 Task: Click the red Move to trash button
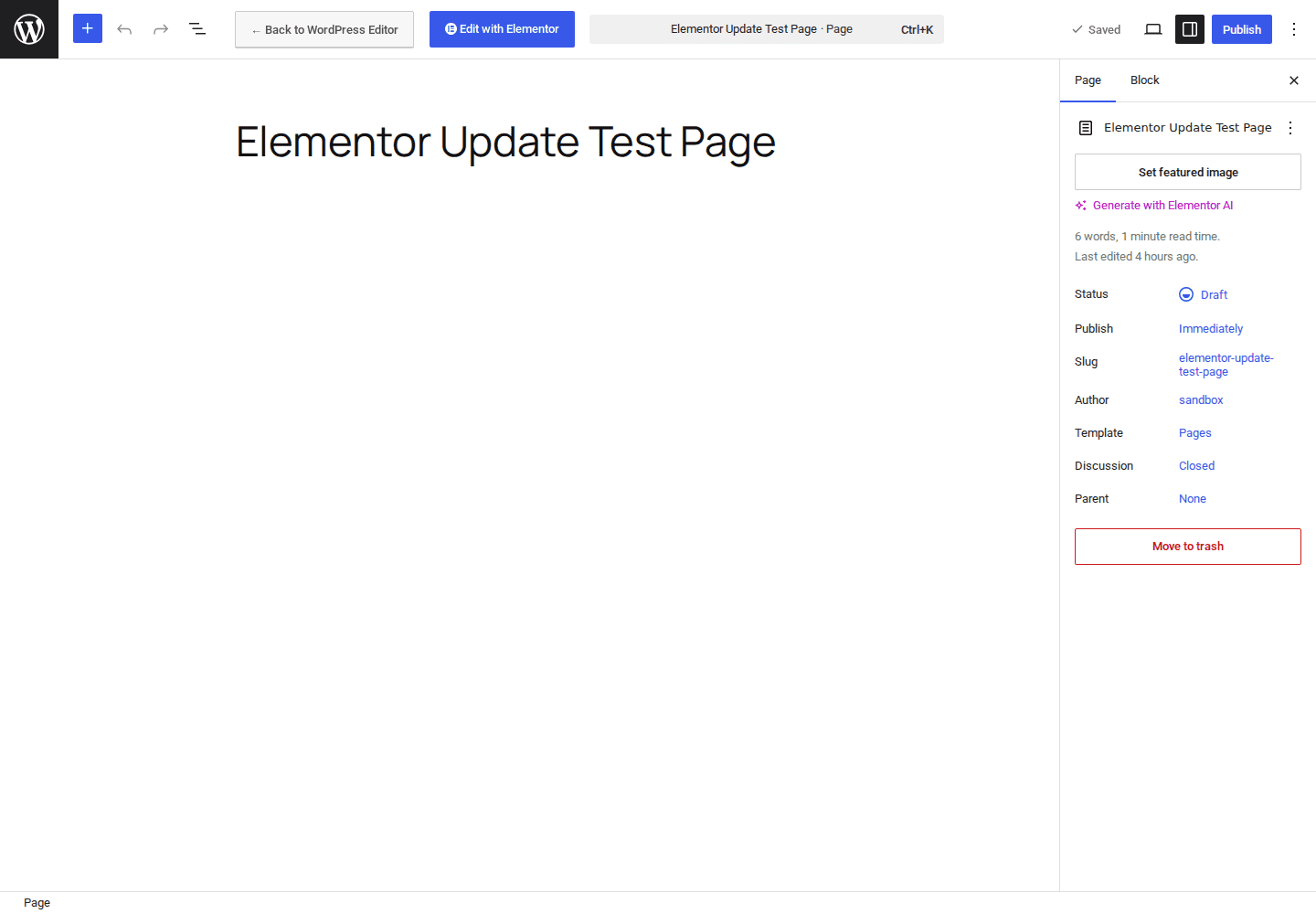[1188, 547]
